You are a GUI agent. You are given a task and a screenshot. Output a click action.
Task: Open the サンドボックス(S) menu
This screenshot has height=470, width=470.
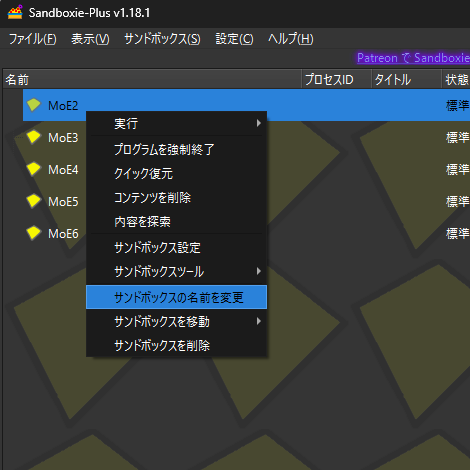click(x=162, y=39)
